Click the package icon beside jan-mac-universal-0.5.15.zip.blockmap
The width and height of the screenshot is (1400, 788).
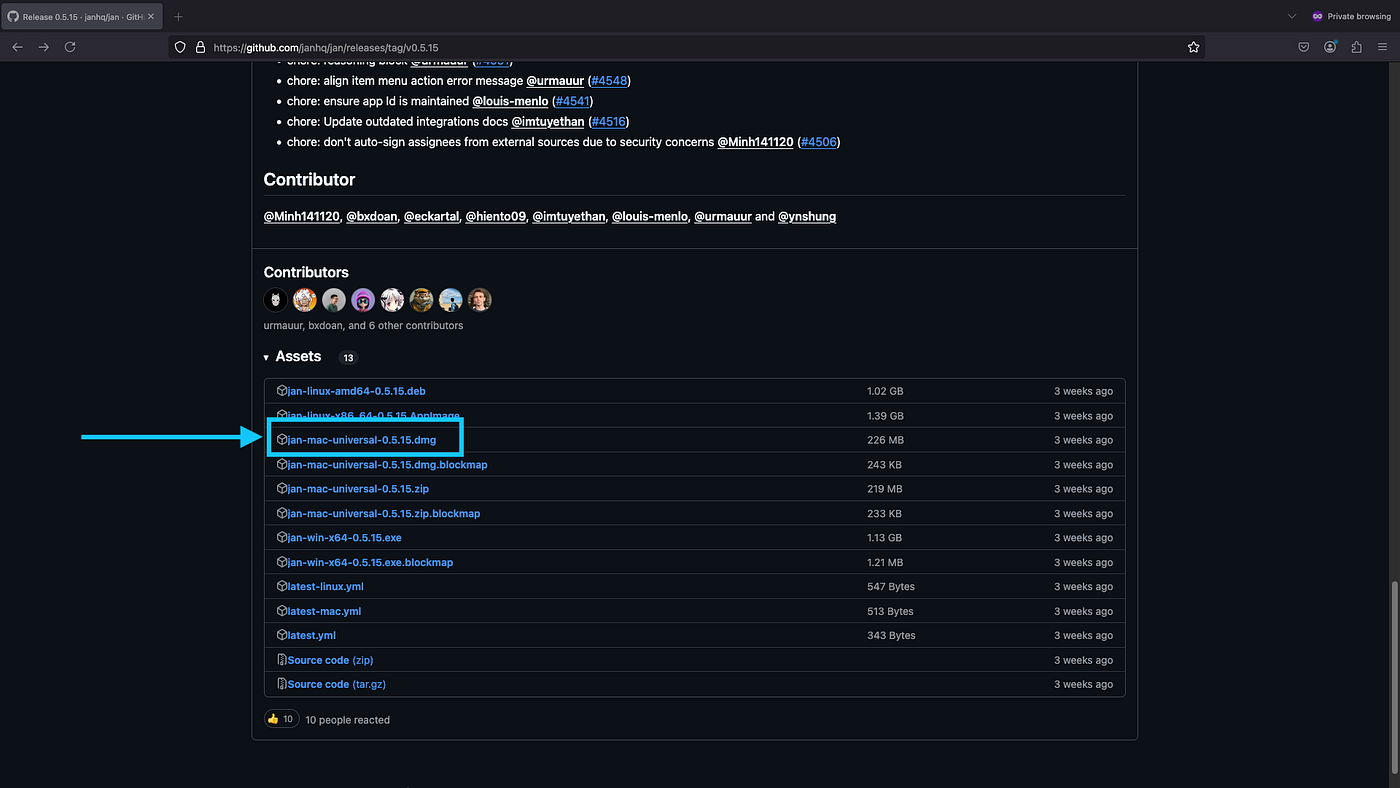[x=282, y=513]
